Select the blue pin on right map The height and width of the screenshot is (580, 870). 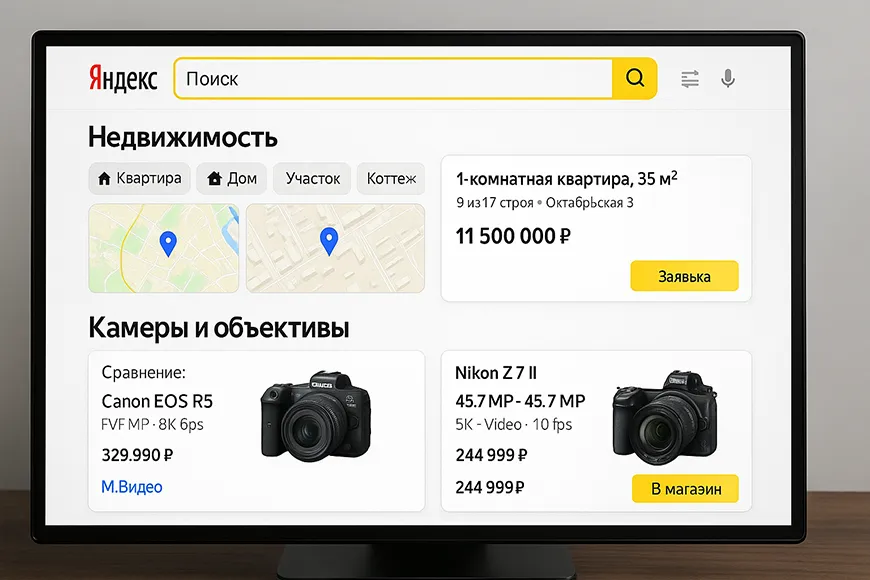[x=329, y=241]
